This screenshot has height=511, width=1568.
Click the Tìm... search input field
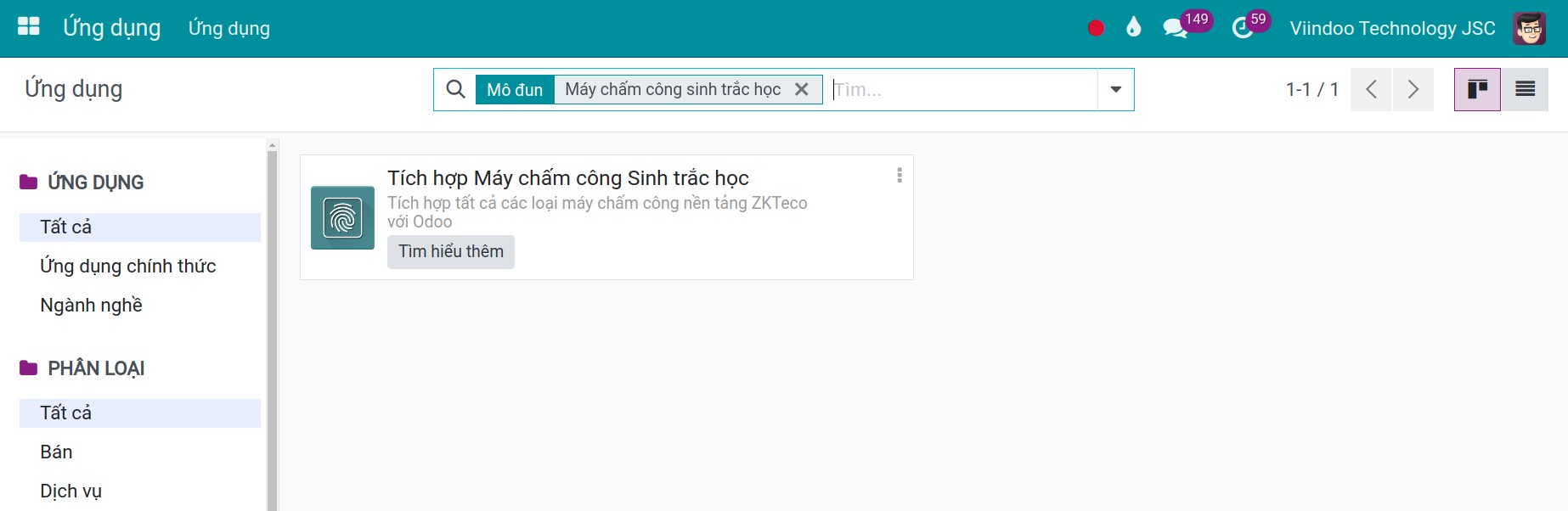pos(963,89)
